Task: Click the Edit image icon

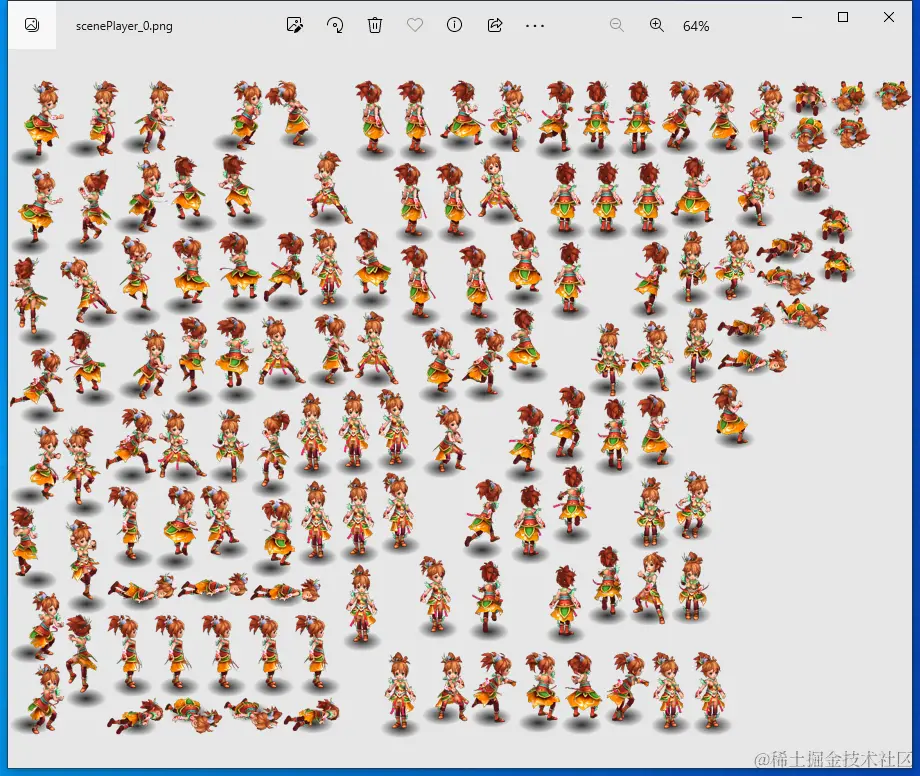Action: tap(295, 25)
